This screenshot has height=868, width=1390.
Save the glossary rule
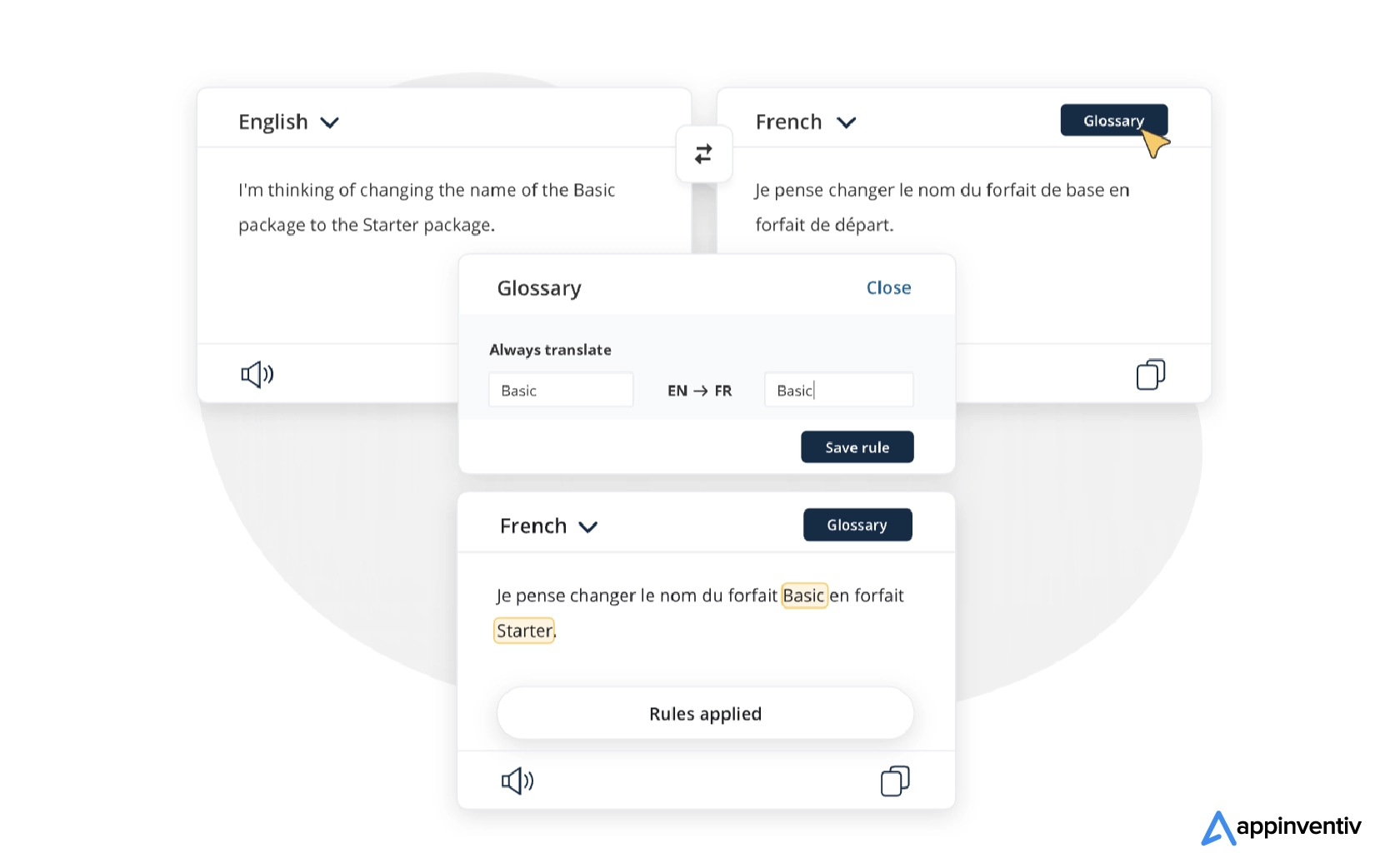(x=857, y=447)
